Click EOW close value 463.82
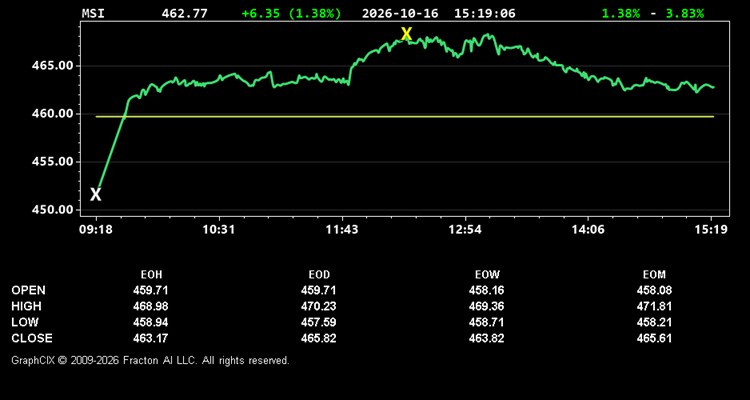Viewport: 750px width, 400px height. [x=486, y=338]
